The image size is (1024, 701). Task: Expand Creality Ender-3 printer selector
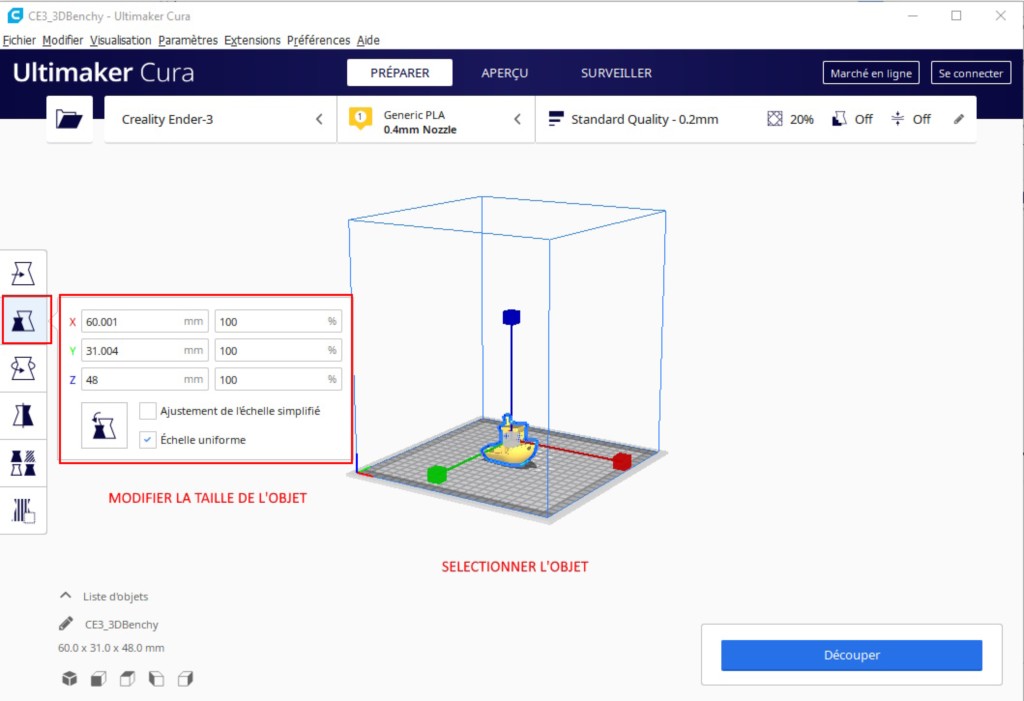pyautogui.click(x=220, y=119)
